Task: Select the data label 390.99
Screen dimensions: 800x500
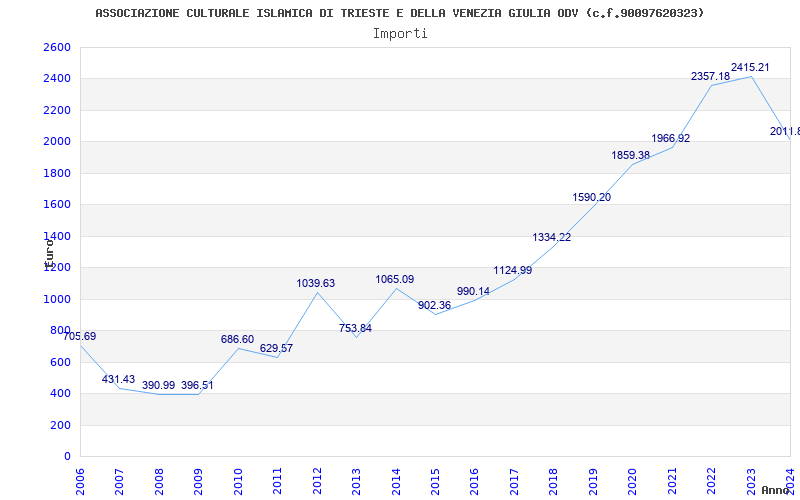Action: click(158, 385)
